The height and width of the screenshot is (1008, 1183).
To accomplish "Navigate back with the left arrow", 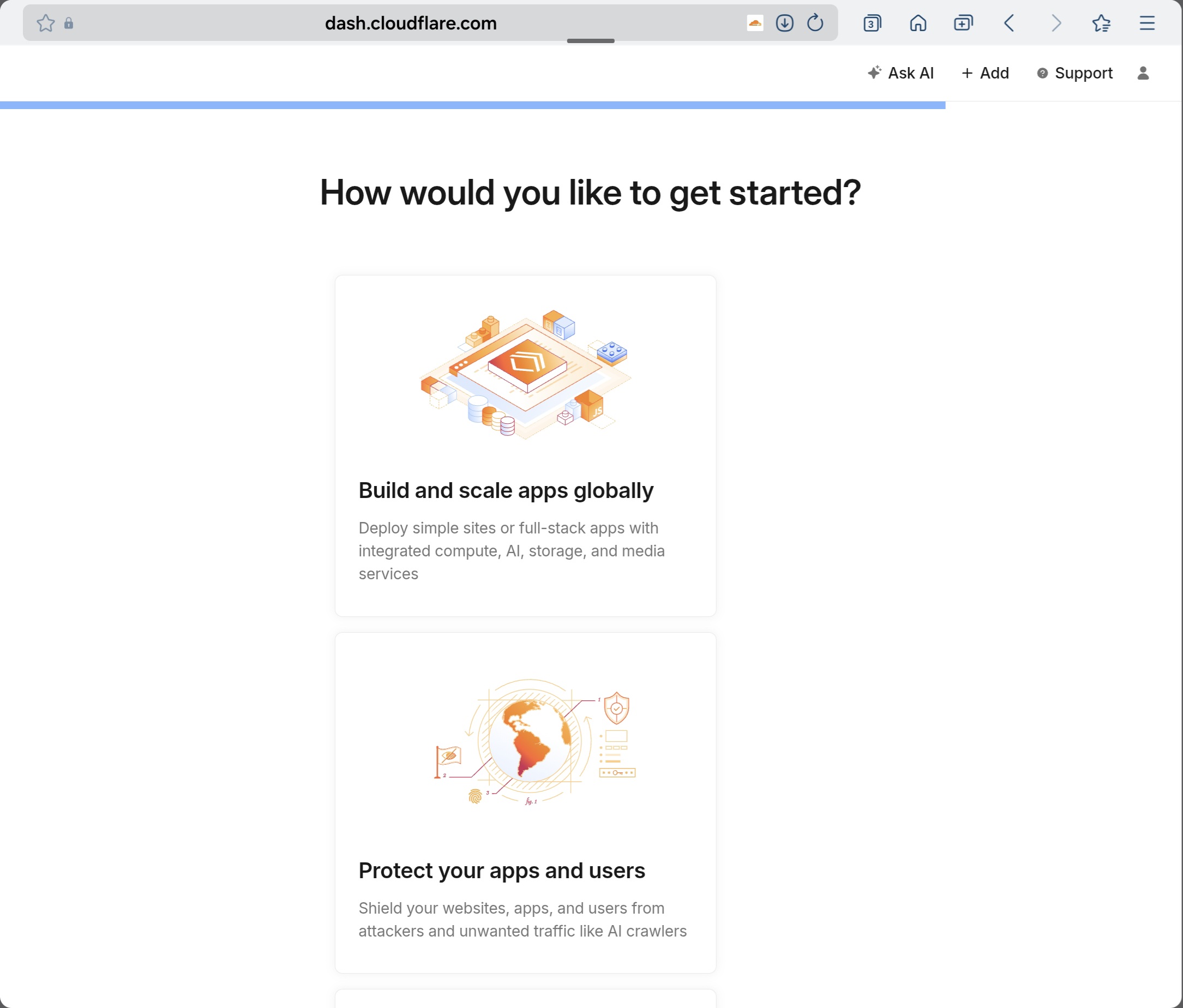I will coord(1010,23).
